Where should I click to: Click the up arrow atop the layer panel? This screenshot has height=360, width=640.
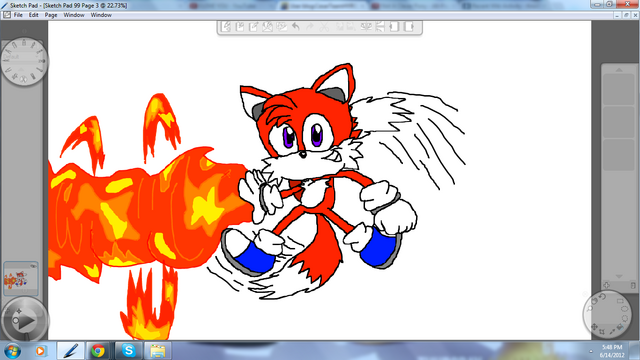[619, 70]
